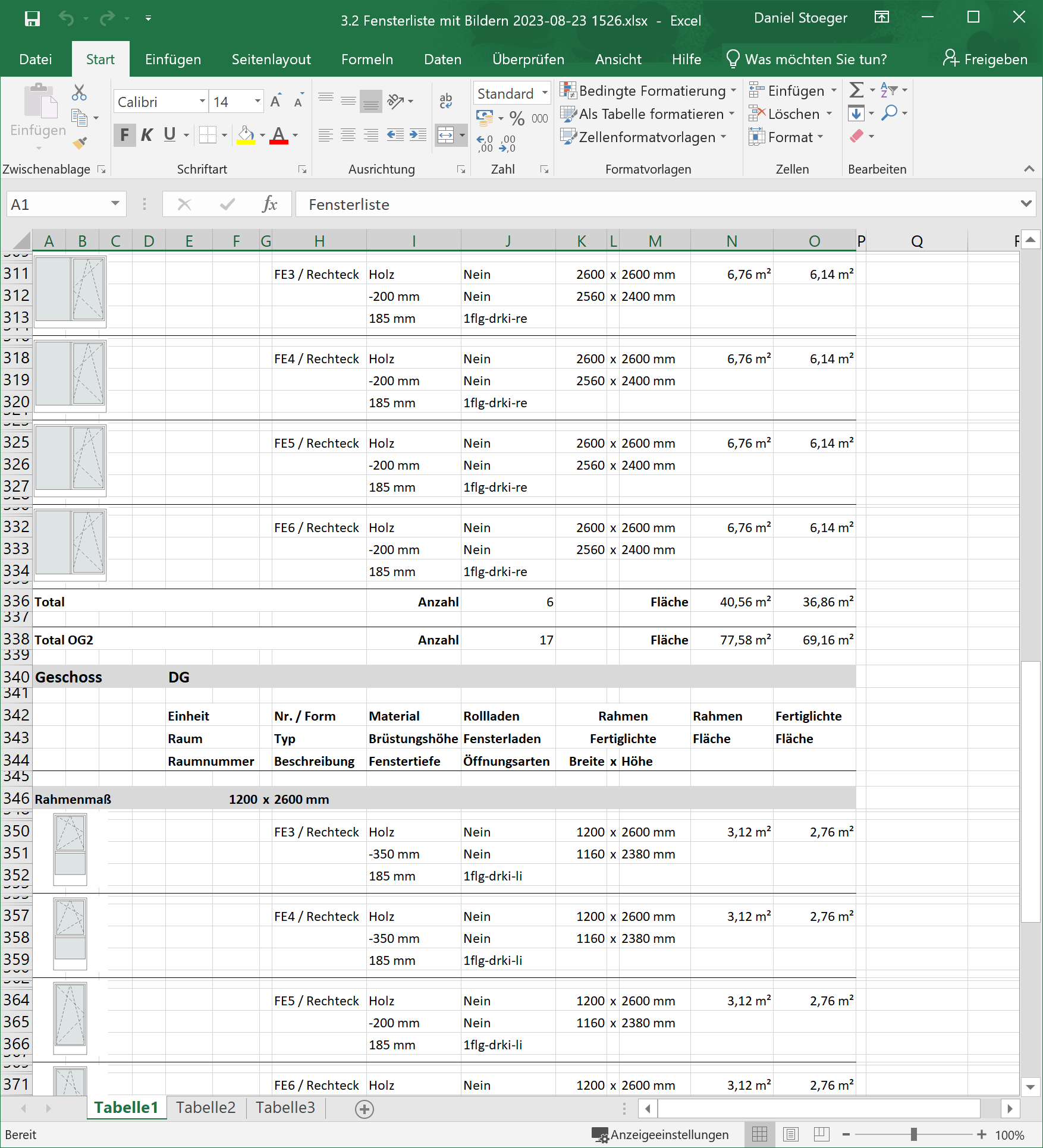Screen dimensions: 1043x1148
Task: Click the Fill down arrow icon
Action: coord(856,113)
